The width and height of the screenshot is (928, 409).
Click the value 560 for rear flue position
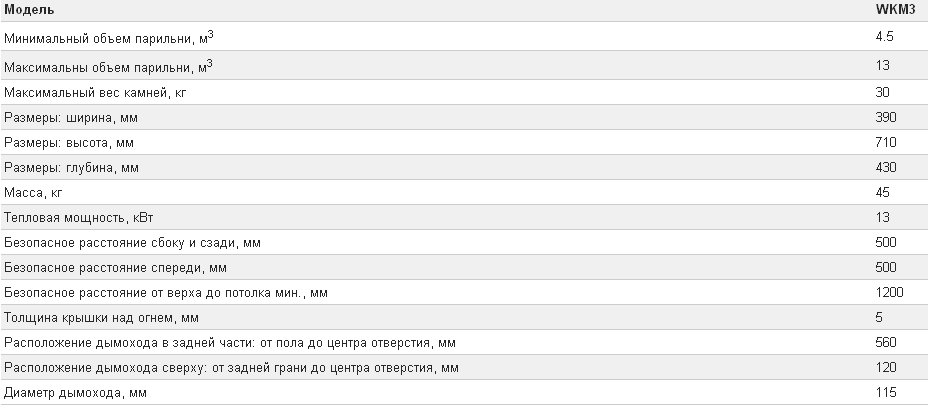(886, 342)
